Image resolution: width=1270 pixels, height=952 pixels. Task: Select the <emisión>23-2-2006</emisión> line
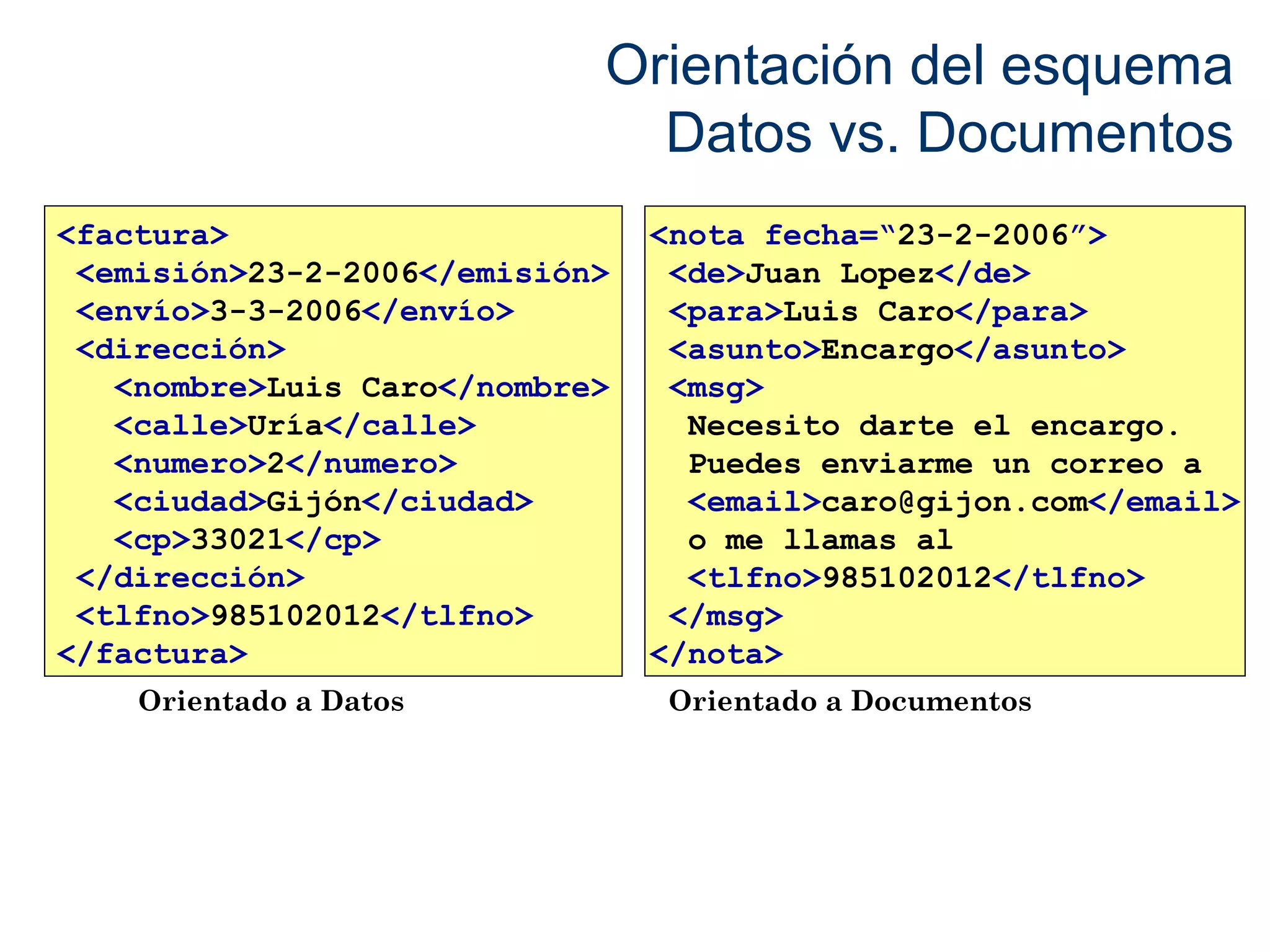tap(343, 273)
